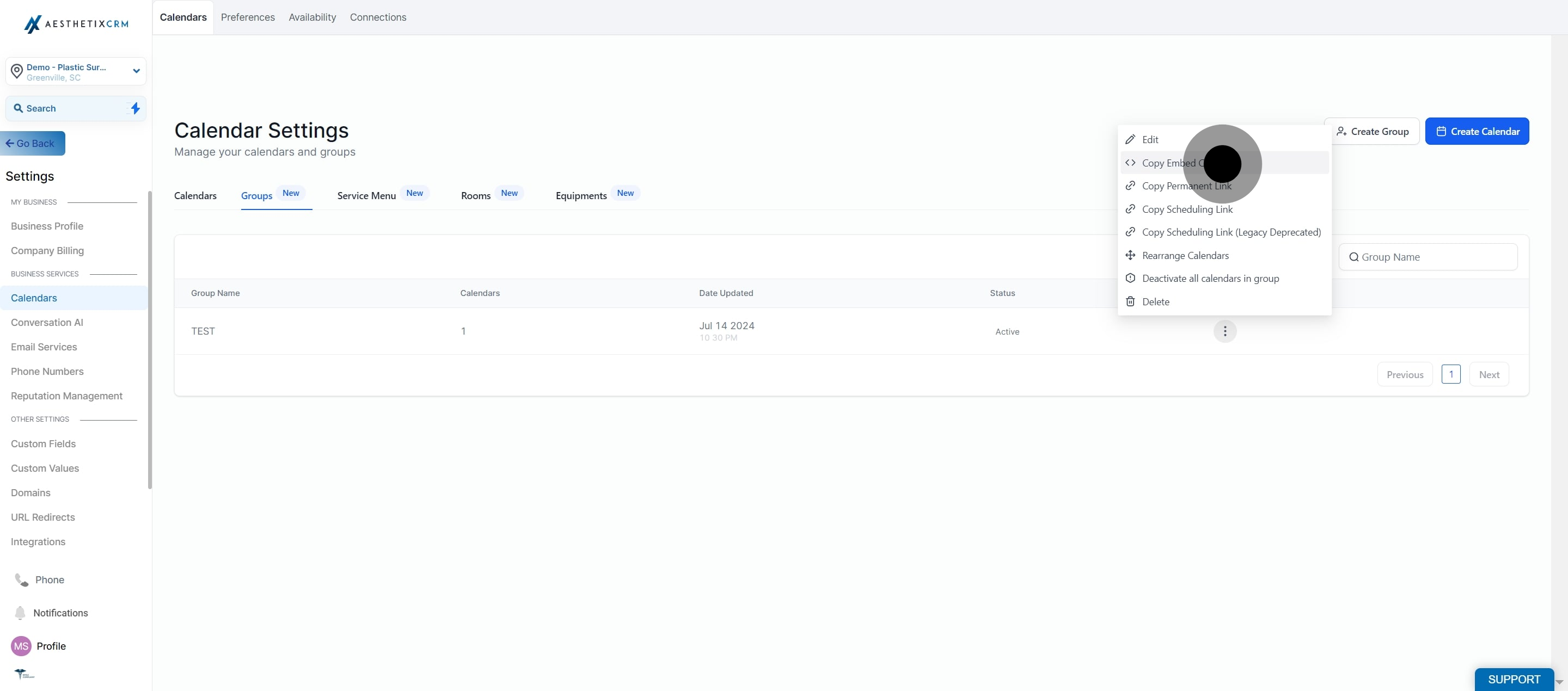Click the Go Back button
Image resolution: width=1568 pixels, height=691 pixels.
click(33, 144)
